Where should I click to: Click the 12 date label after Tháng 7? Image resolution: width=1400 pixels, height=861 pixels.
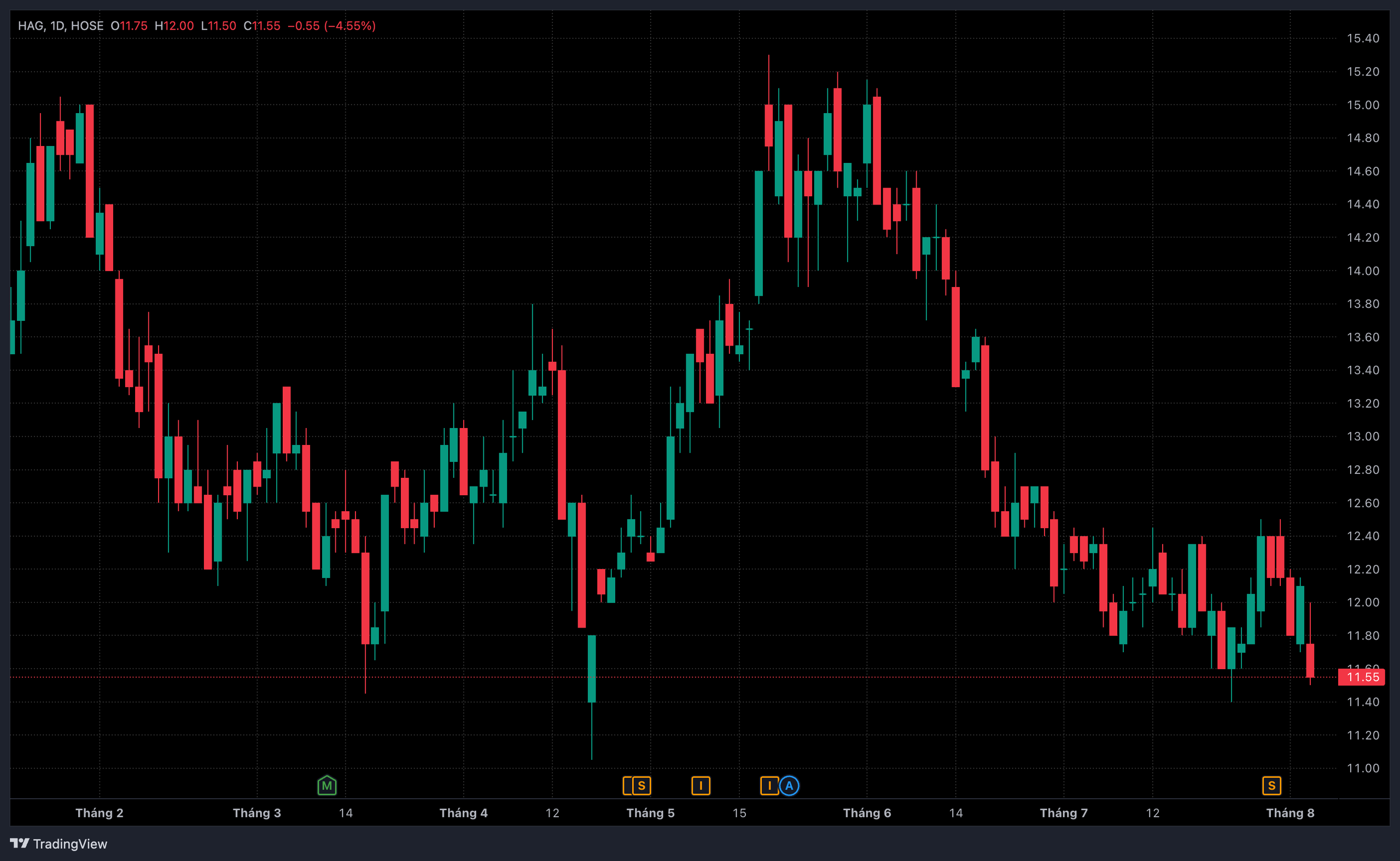tap(1153, 812)
